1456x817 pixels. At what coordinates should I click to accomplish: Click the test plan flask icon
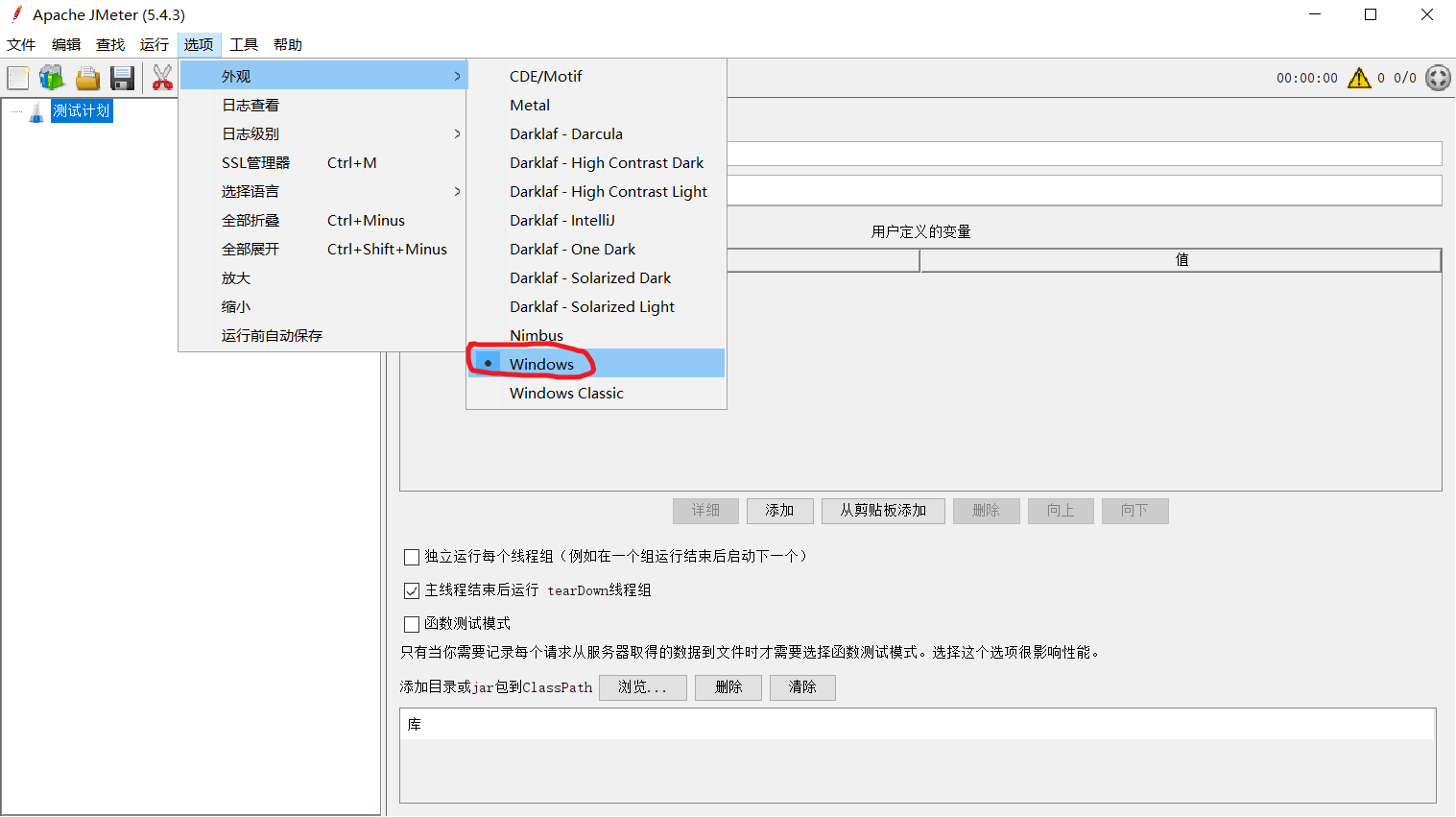(36, 111)
